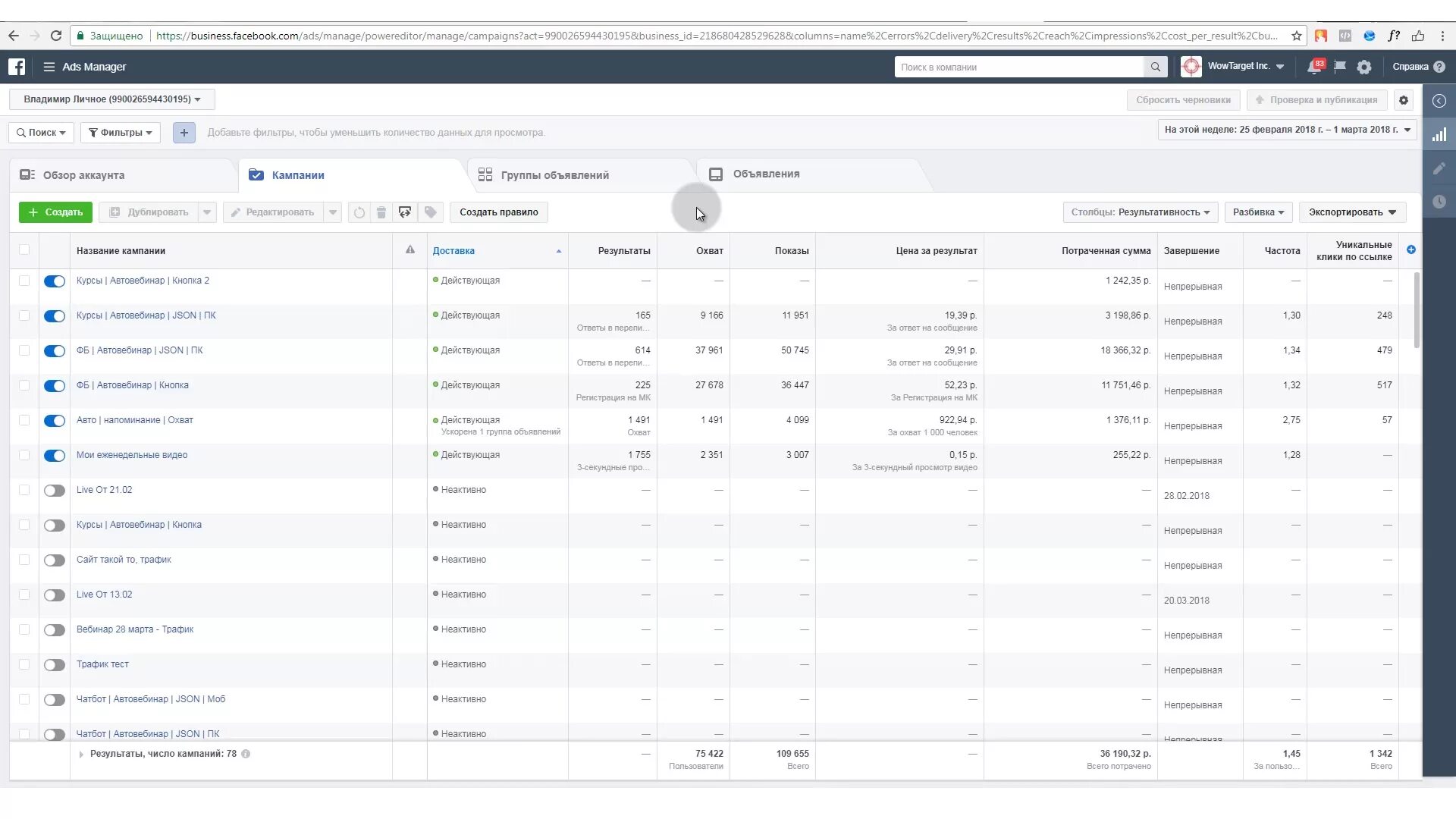Viewport: 1456px width, 819px height.
Task: Open the Мои еженедельные видео campaign link
Action: pos(132,455)
